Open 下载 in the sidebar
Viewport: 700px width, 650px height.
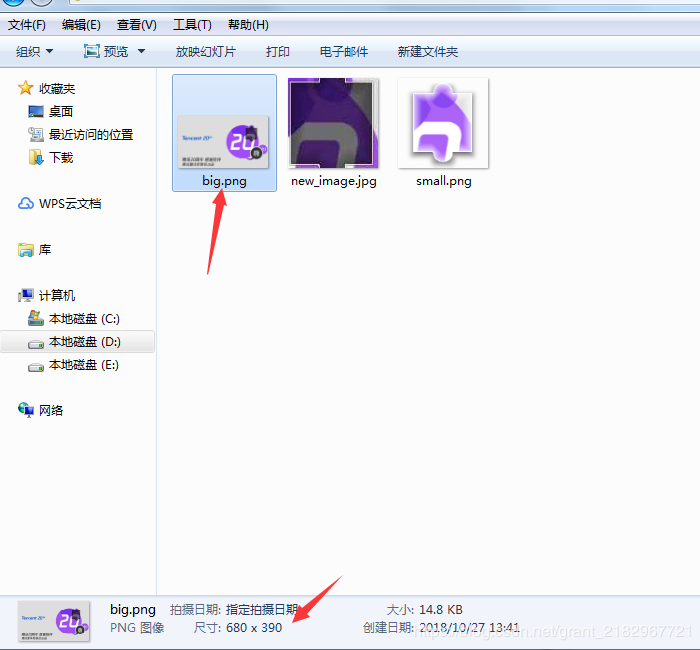[x=61, y=158]
